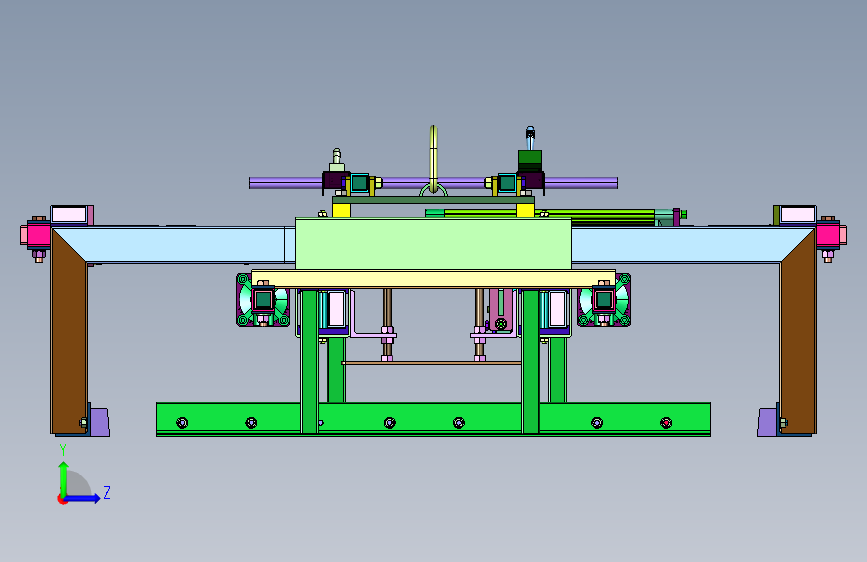The width and height of the screenshot is (867, 562).
Task: Select the right brown support leg
Action: 798,332
